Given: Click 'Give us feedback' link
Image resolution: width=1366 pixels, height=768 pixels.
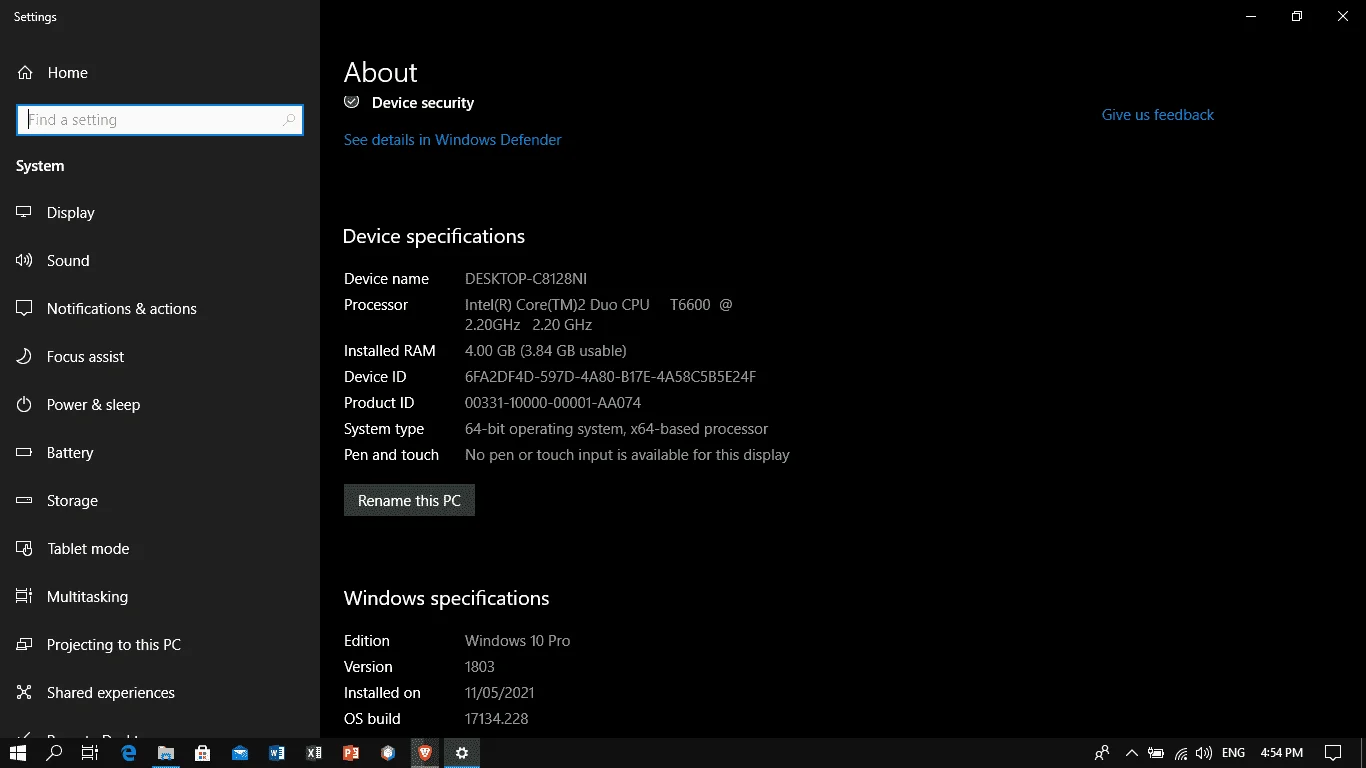Looking at the screenshot, I should pyautogui.click(x=1158, y=115).
